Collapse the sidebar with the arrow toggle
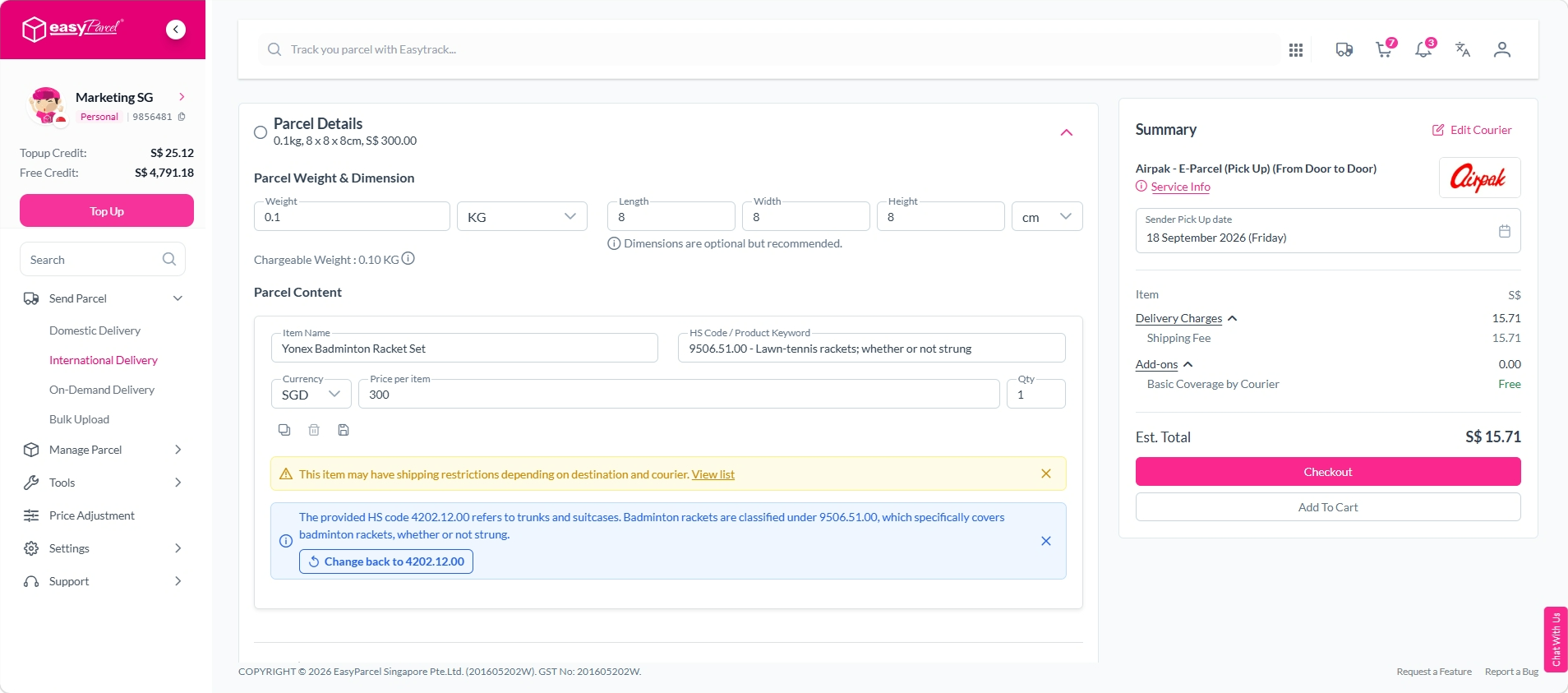 [x=176, y=30]
